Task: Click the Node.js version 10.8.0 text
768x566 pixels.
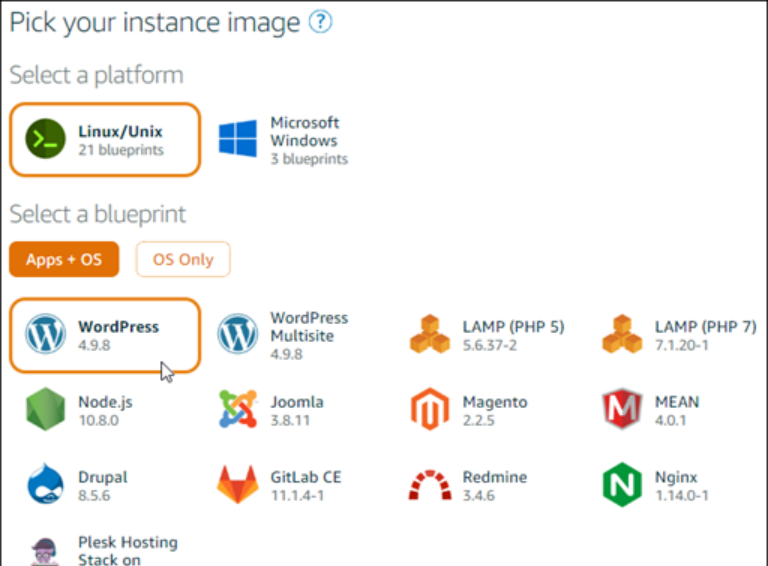Action: pos(98,421)
